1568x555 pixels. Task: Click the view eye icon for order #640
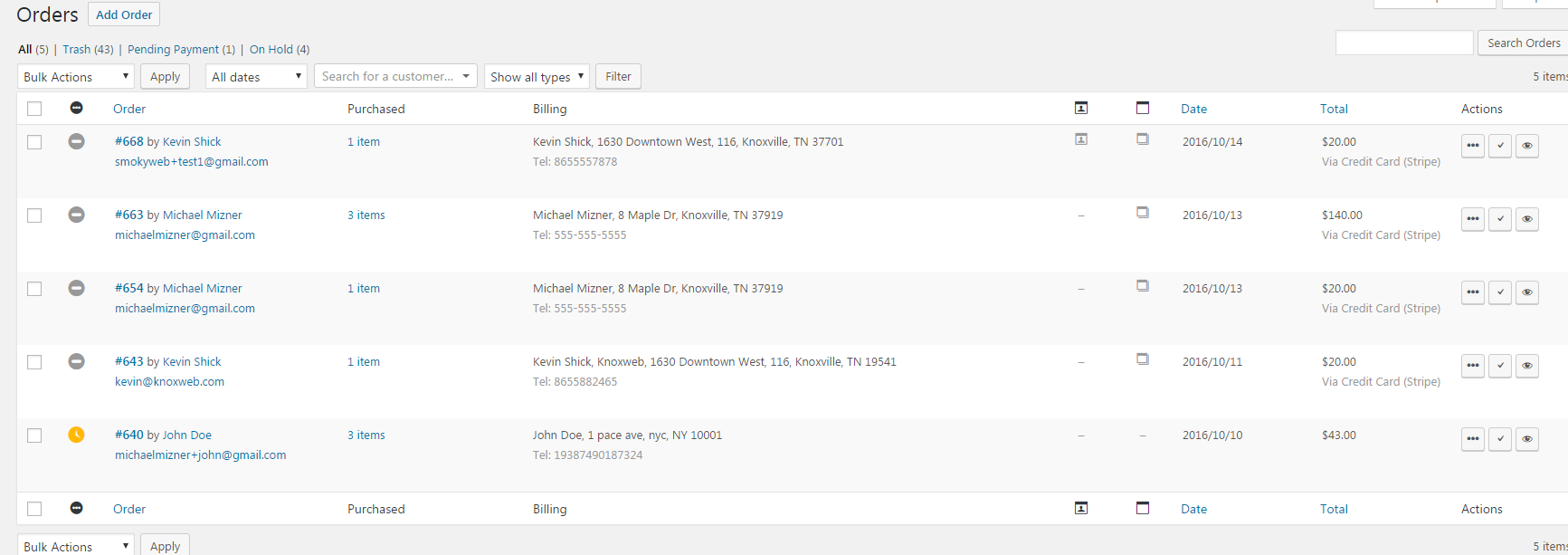(x=1527, y=439)
